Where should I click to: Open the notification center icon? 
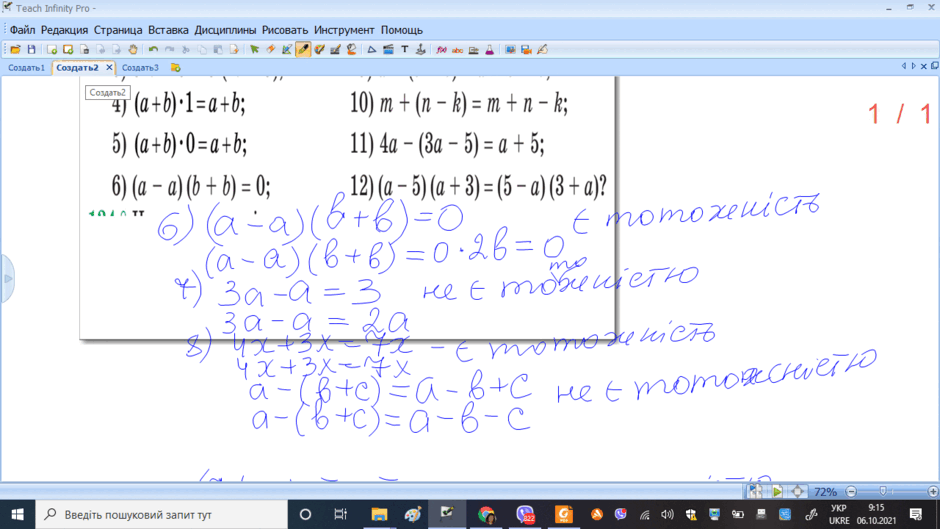[x=915, y=515]
